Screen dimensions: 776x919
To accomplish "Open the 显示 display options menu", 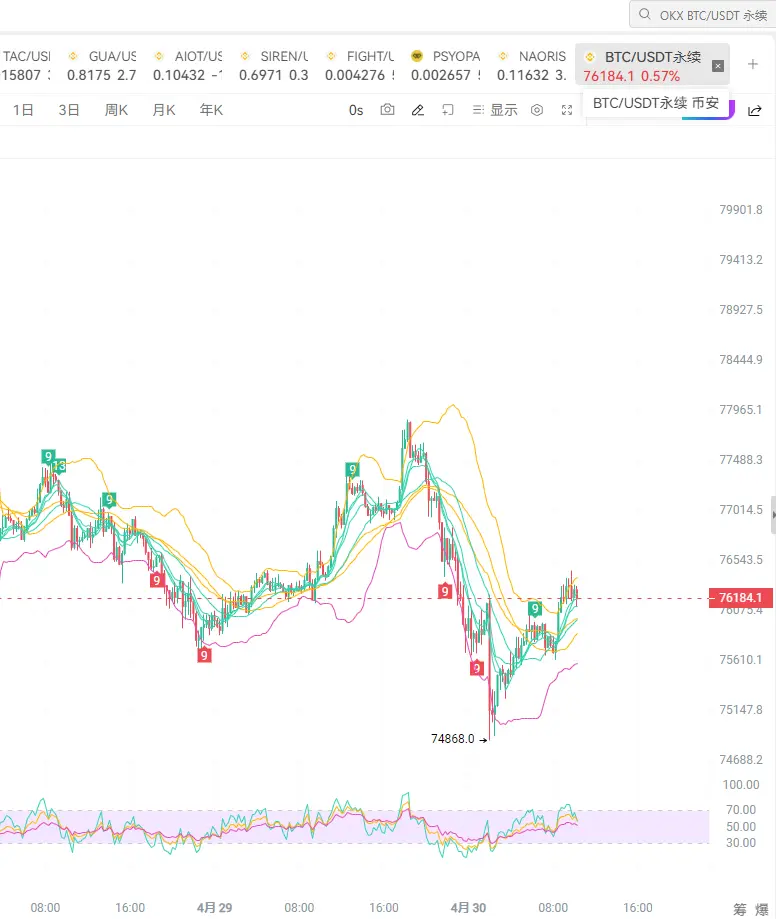I will 495,110.
